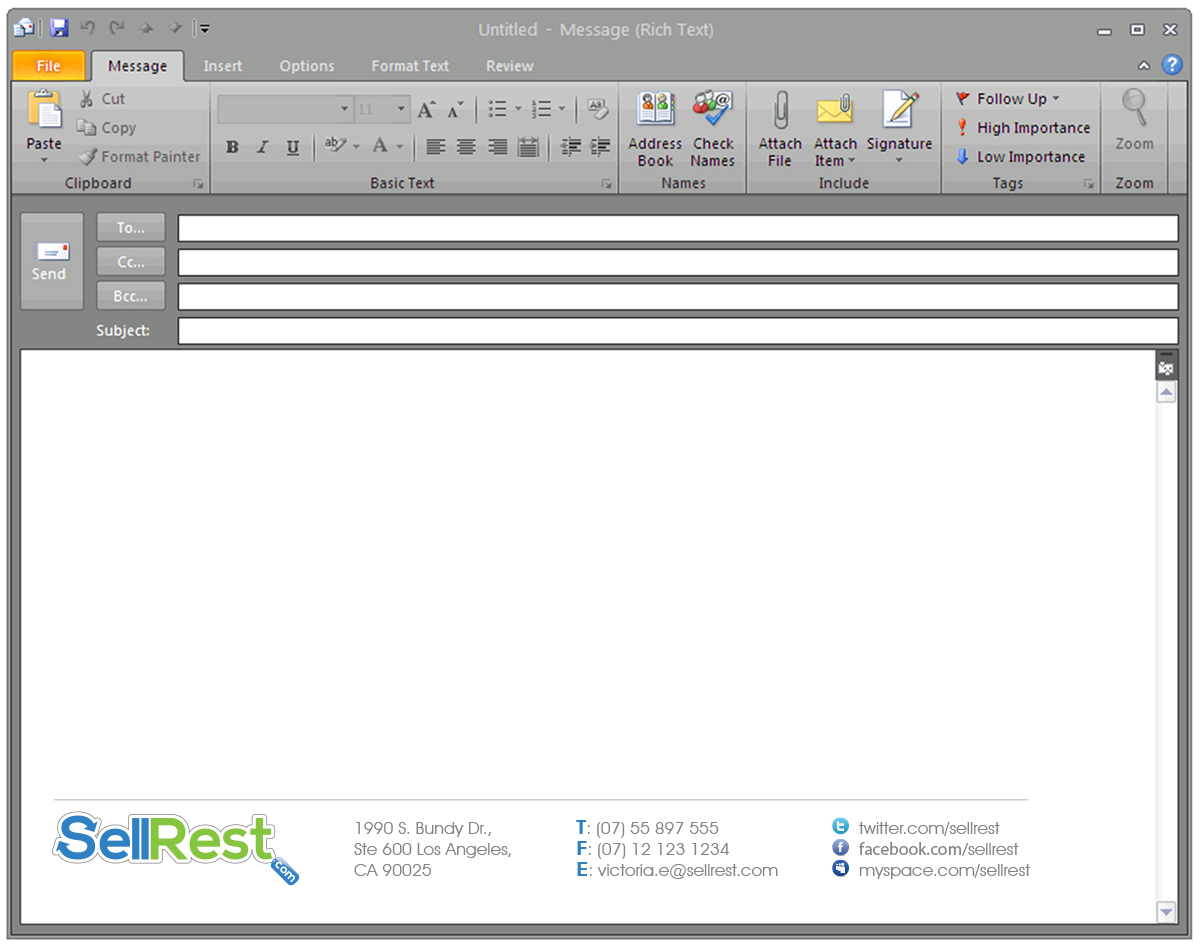Open the font color picker arrow

(x=400, y=147)
